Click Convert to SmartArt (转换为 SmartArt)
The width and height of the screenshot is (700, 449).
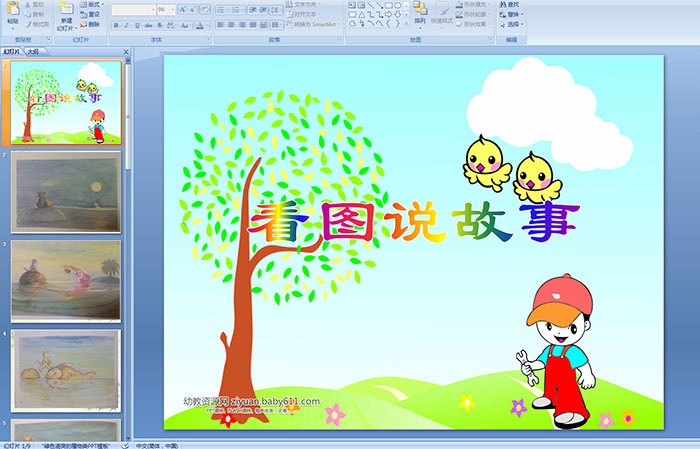[314, 24]
